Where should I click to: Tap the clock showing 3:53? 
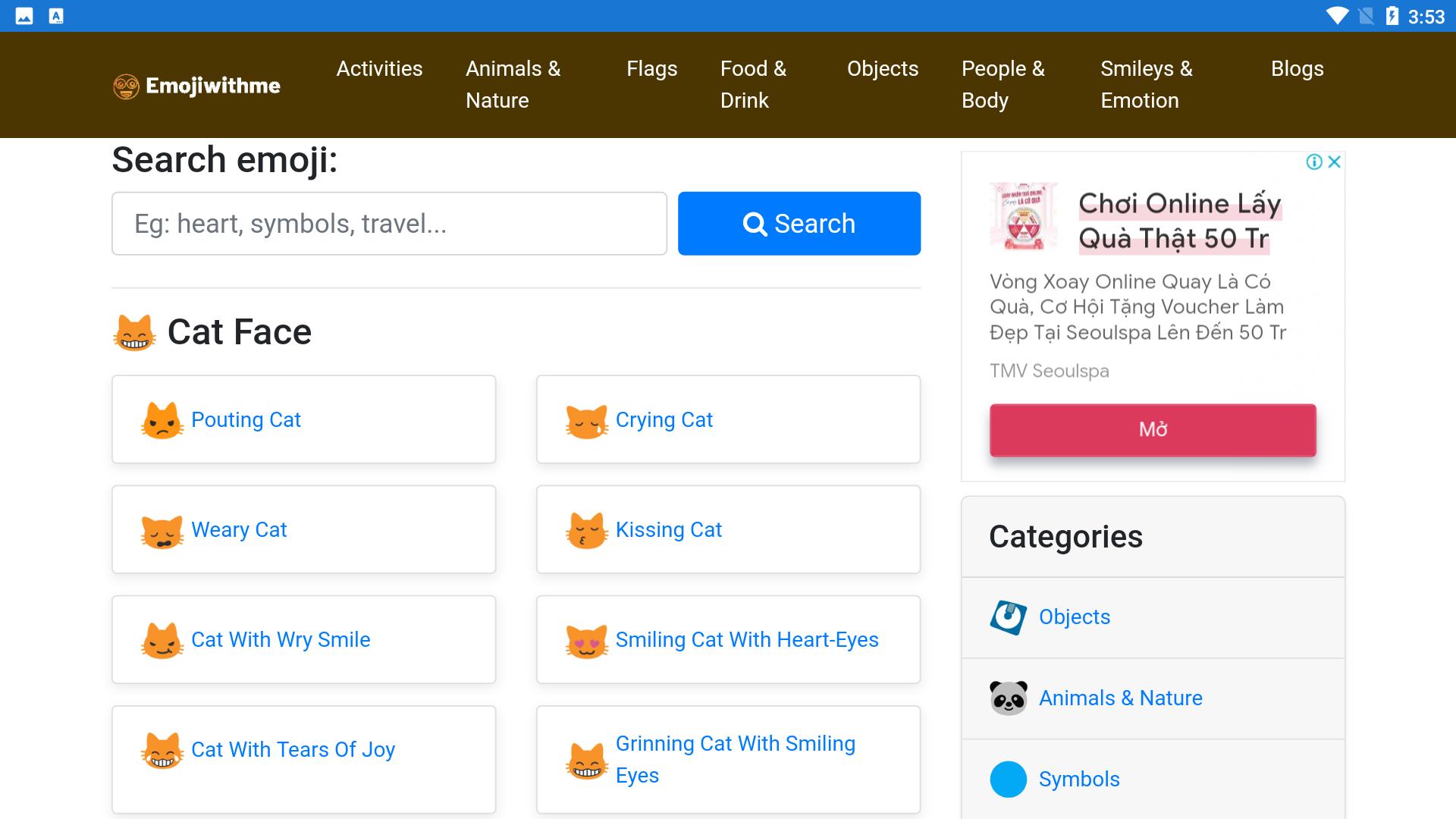pyautogui.click(x=1426, y=17)
